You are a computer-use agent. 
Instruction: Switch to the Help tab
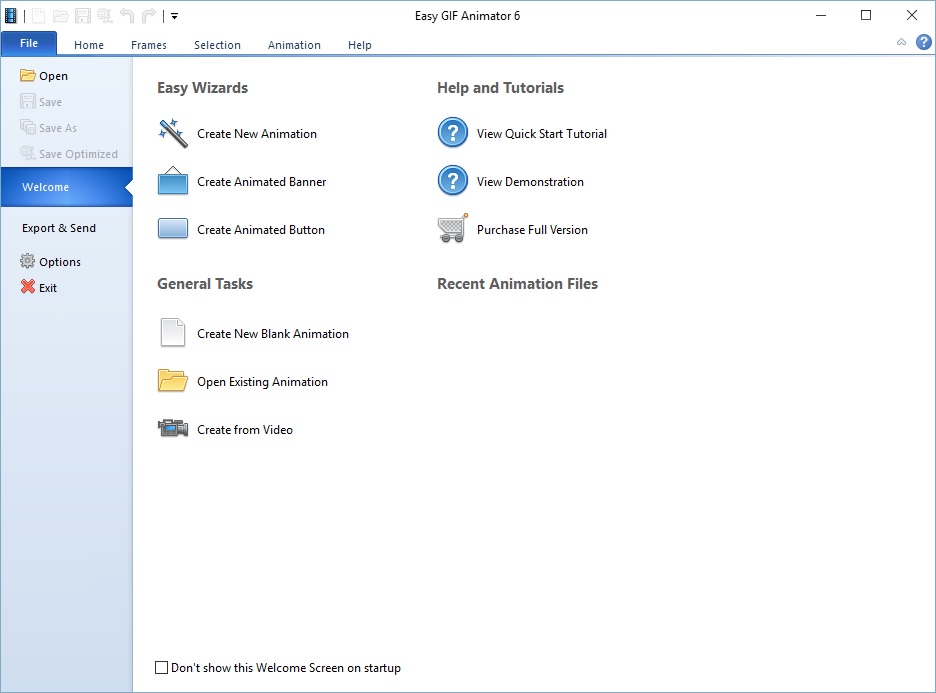pyautogui.click(x=360, y=45)
